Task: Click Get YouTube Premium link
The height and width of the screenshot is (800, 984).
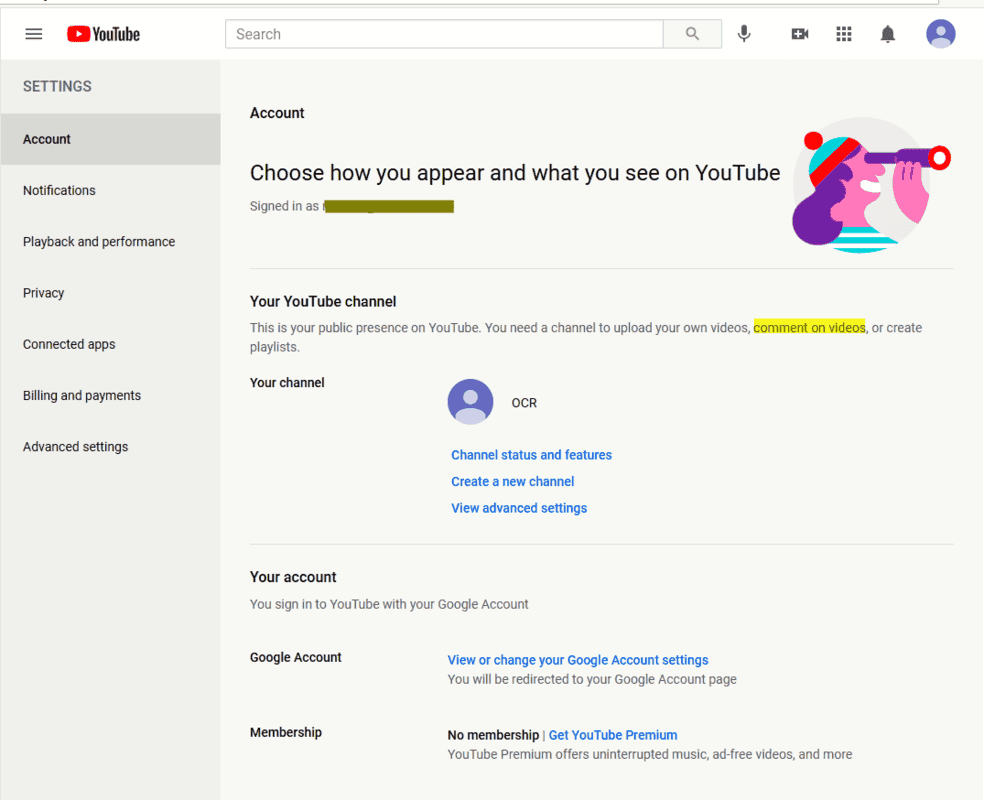Action: point(612,735)
